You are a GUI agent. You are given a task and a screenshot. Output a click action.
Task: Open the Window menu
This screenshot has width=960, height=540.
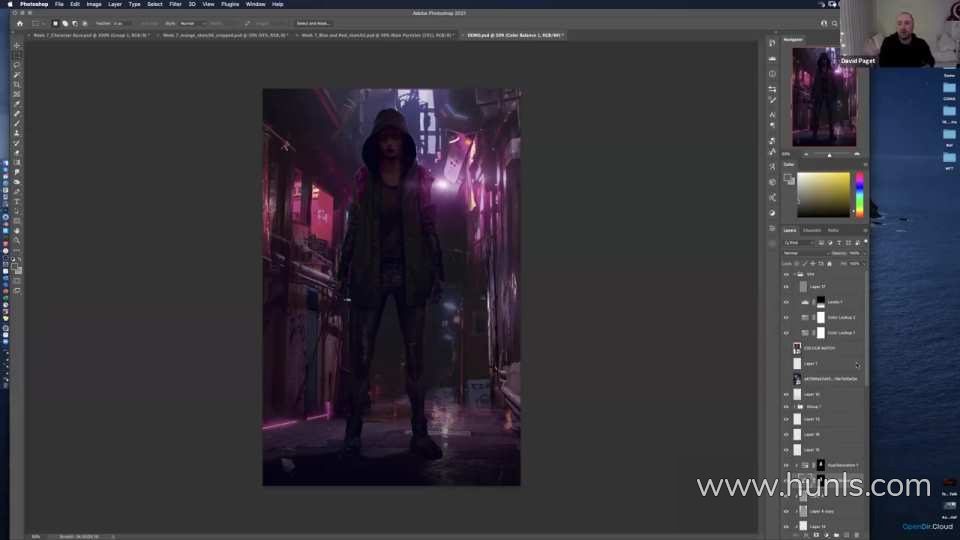click(x=255, y=4)
